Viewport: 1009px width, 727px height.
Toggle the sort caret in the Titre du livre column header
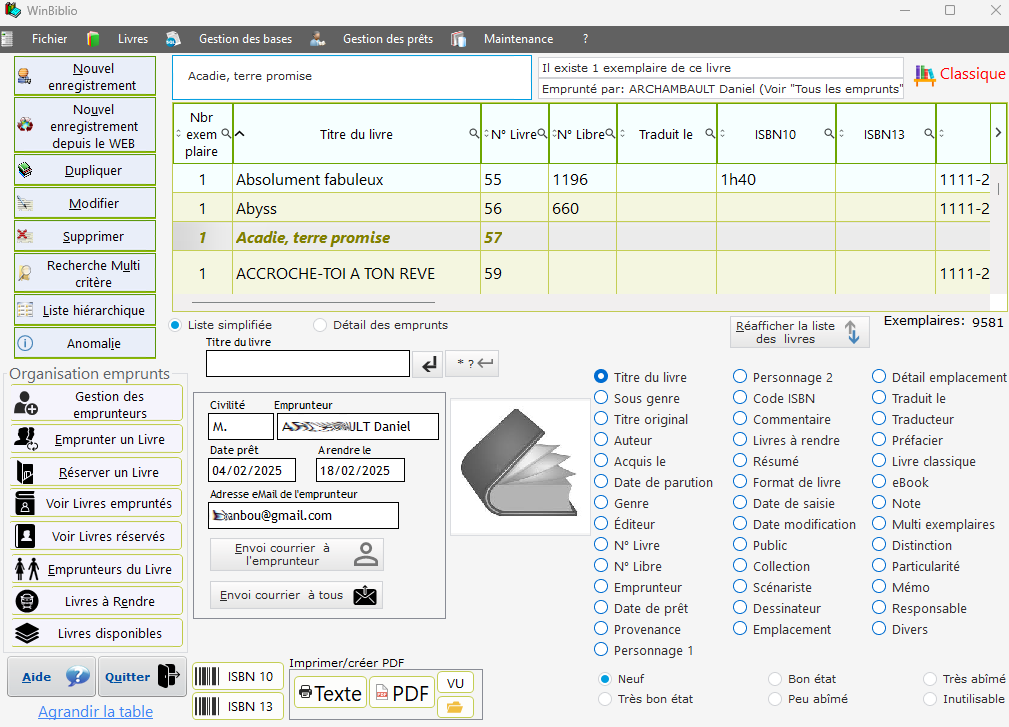(240, 134)
